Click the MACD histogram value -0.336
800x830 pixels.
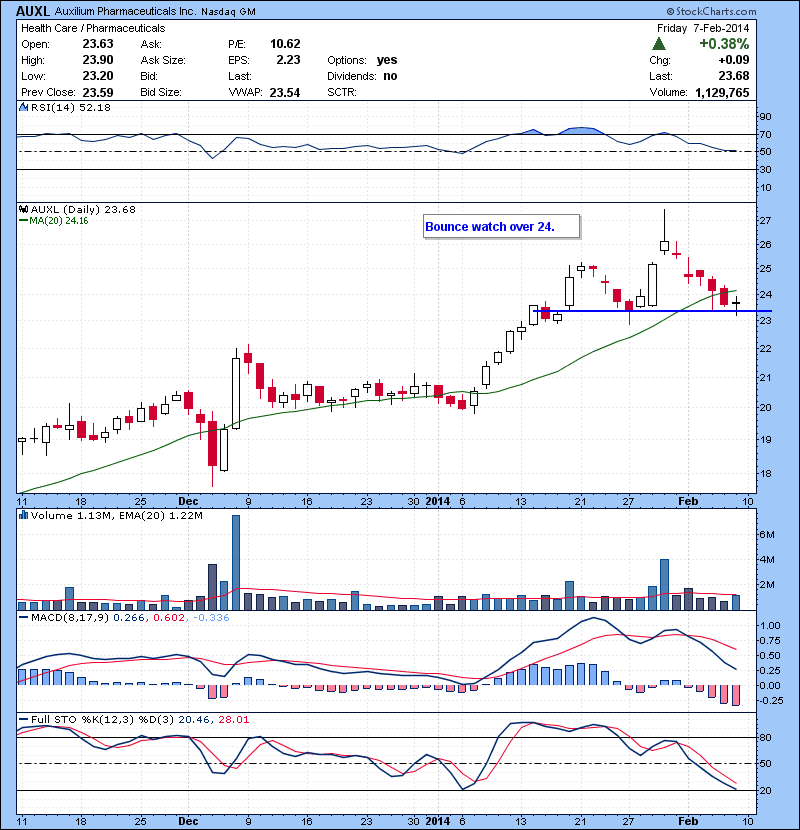coord(211,618)
